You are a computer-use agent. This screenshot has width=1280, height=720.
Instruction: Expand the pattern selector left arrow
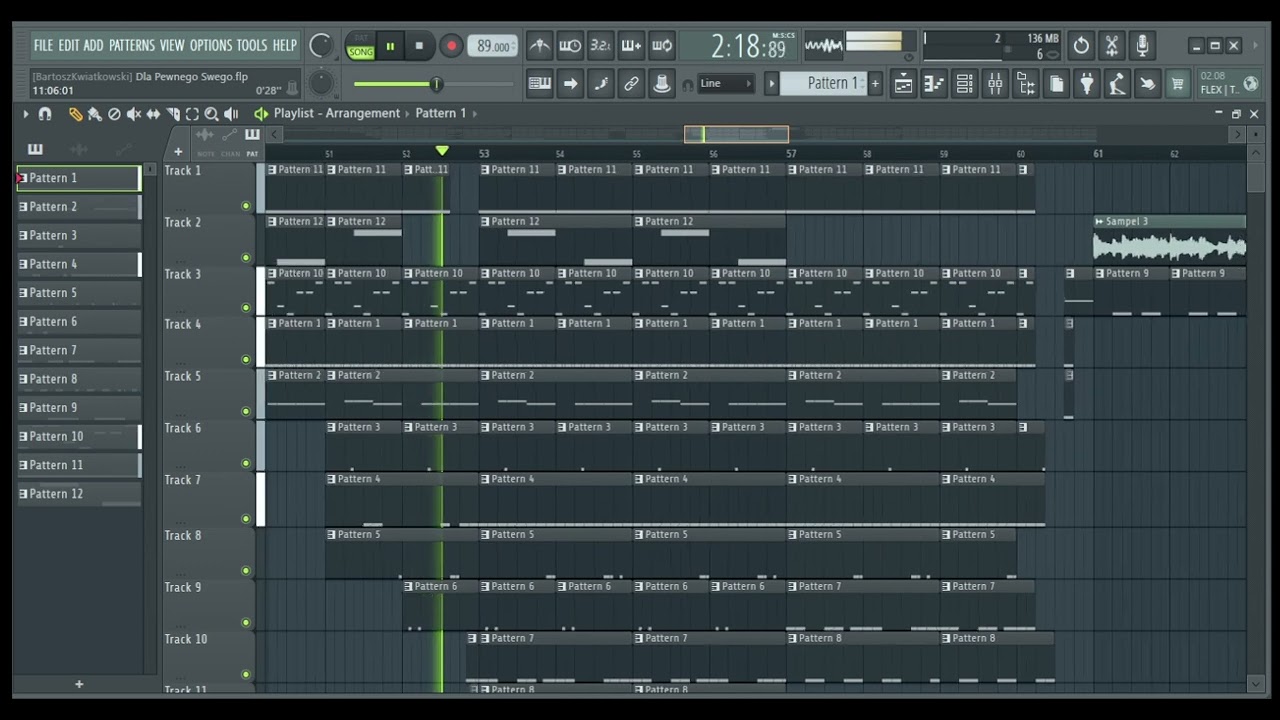771,84
